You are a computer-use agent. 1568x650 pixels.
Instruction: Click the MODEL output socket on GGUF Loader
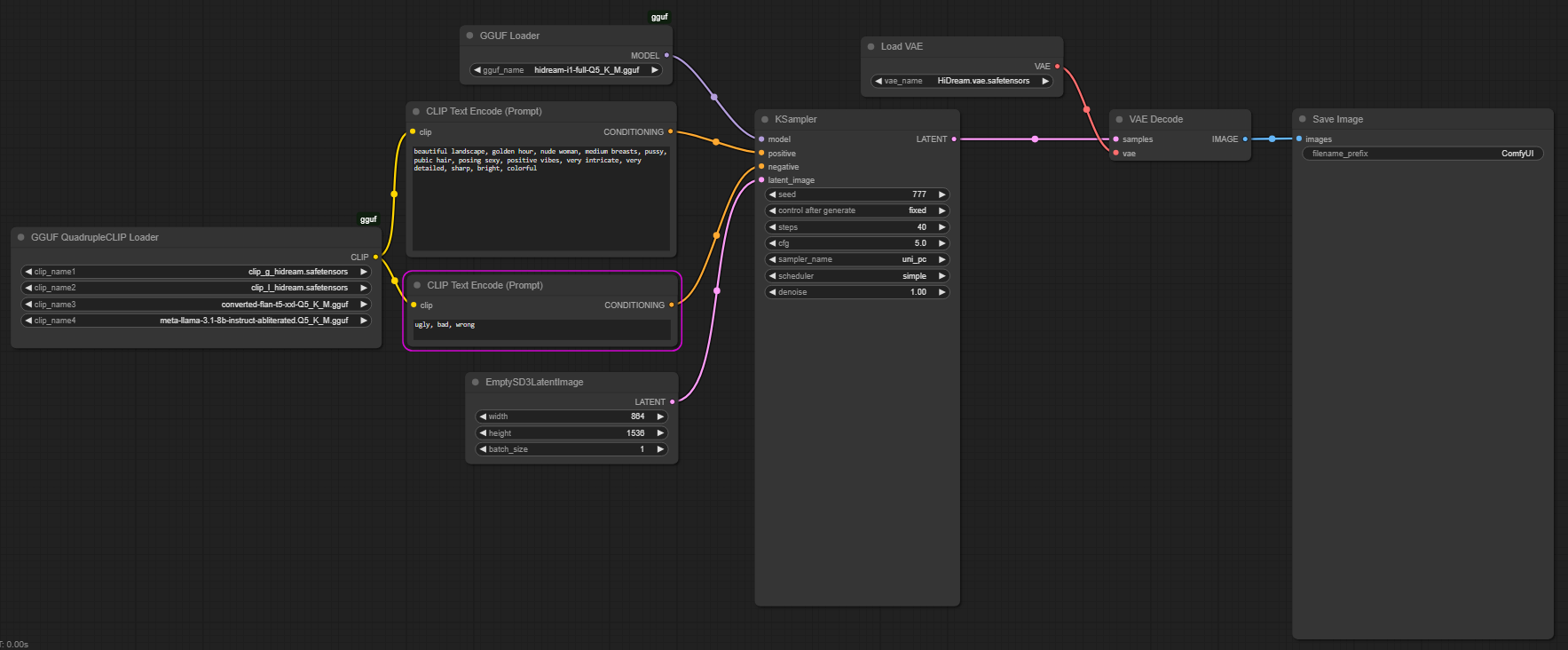pyautogui.click(x=666, y=55)
